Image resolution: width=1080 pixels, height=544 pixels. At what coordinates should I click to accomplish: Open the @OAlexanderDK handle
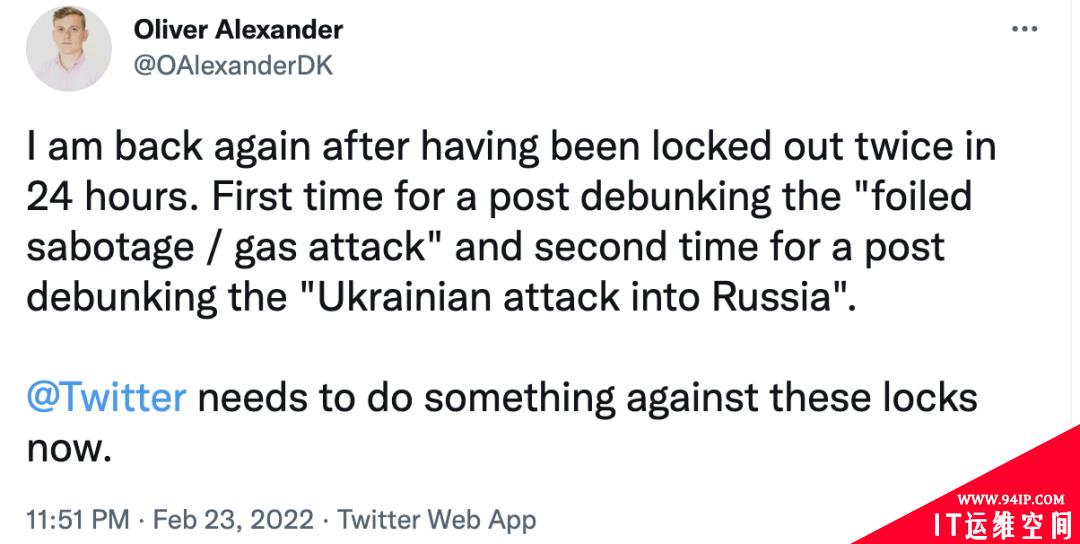(233, 65)
